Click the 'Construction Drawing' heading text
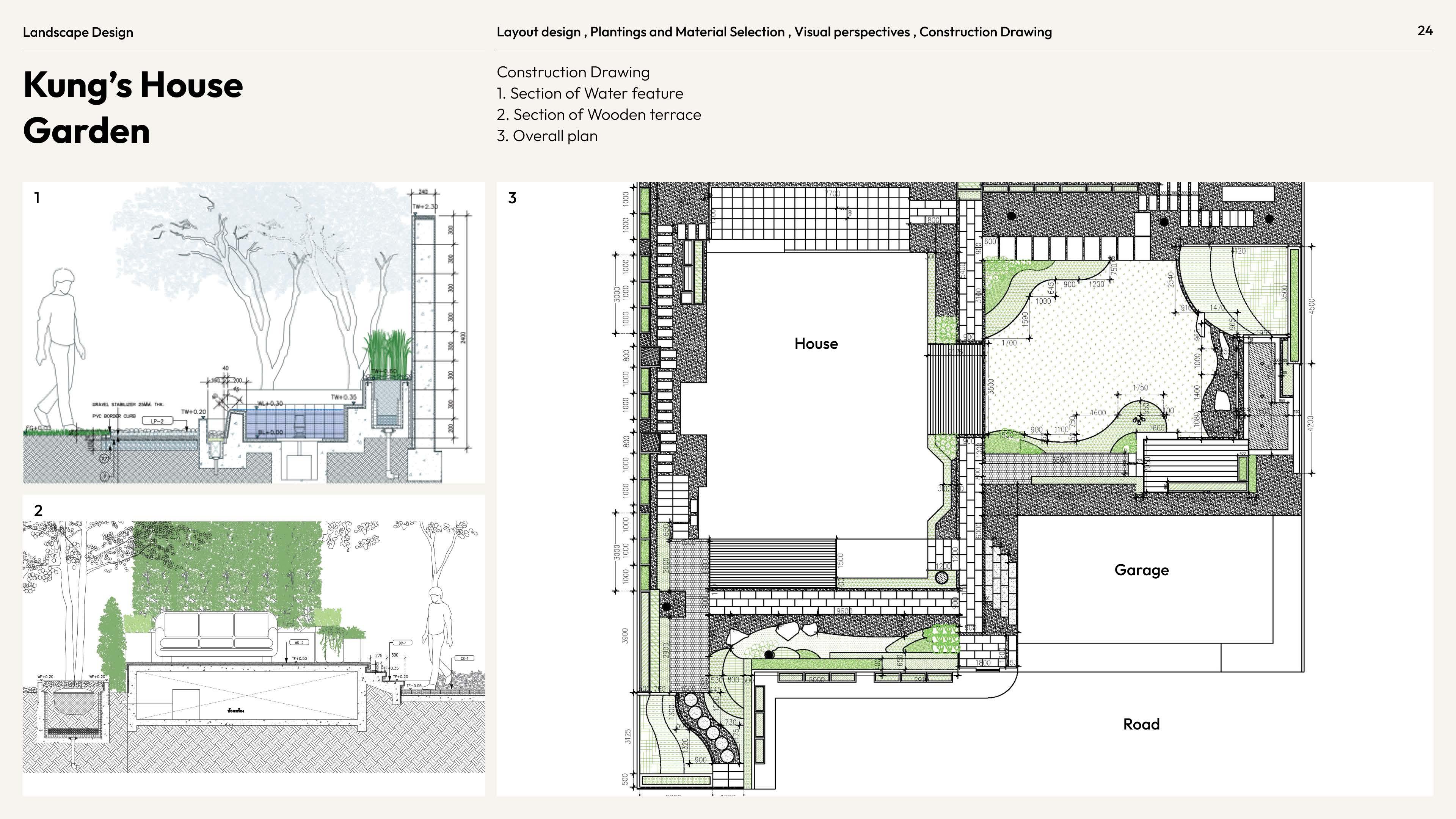 [573, 72]
